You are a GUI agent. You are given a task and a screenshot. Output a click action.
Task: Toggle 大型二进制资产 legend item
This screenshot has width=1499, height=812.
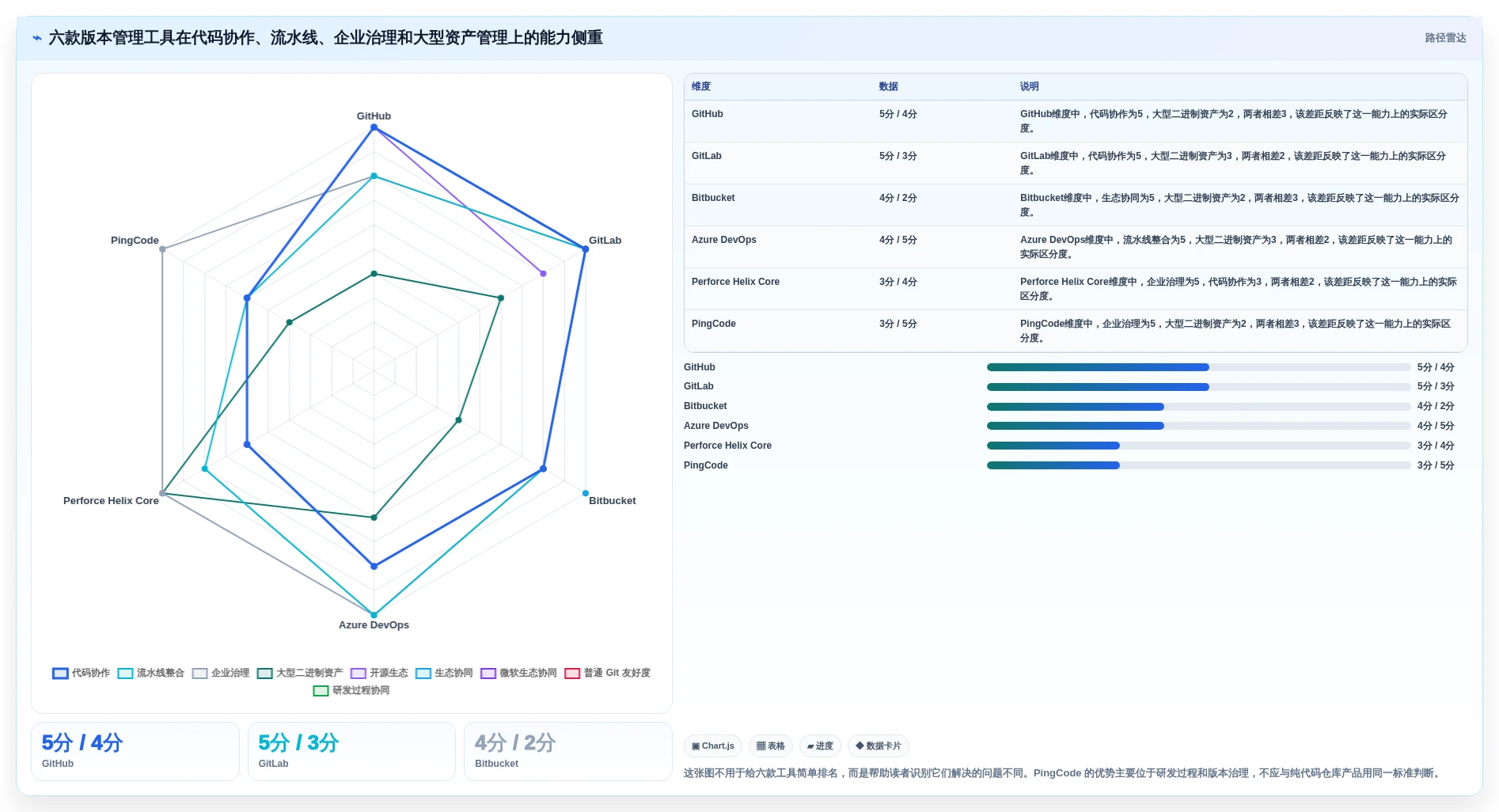point(299,674)
